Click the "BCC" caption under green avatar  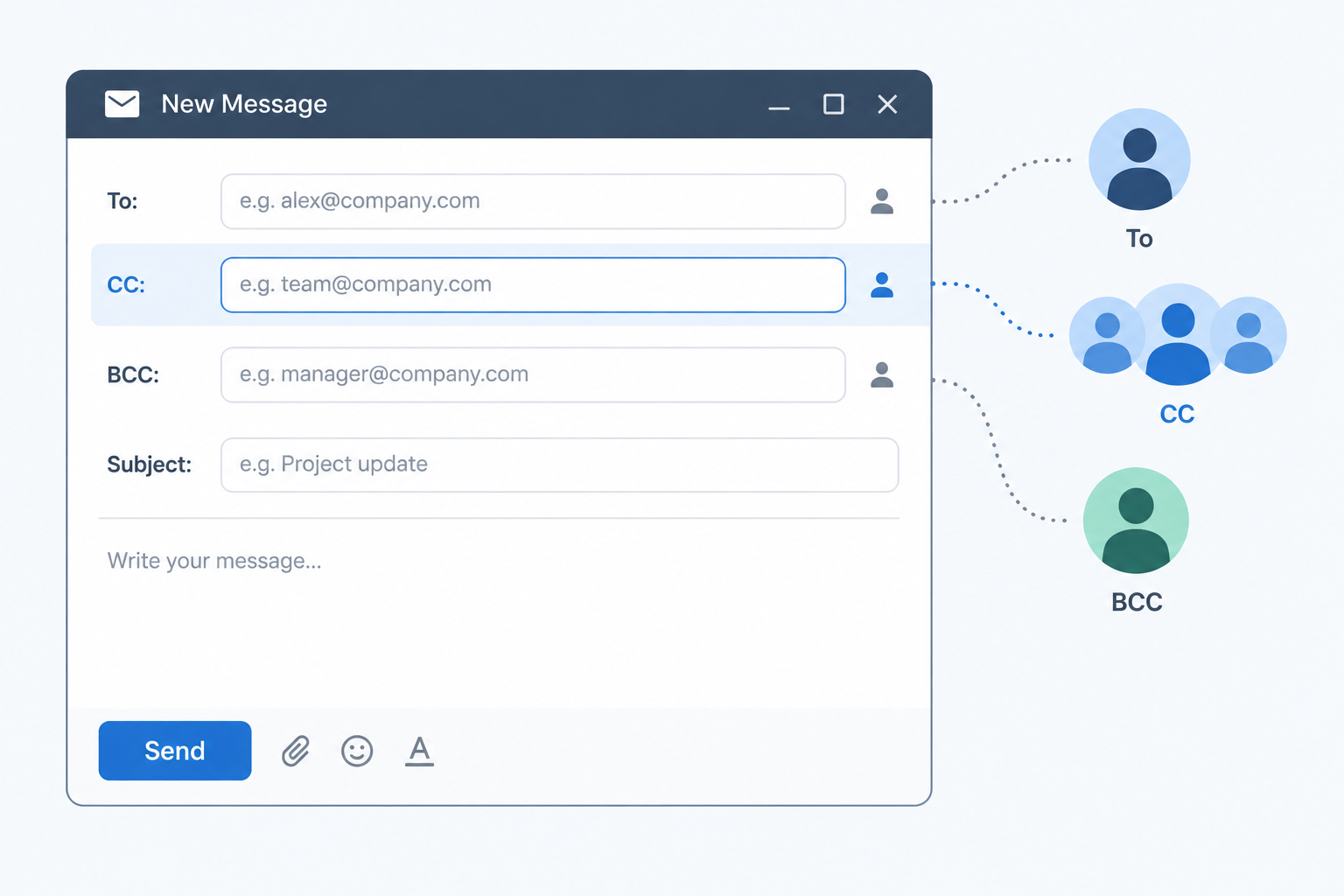click(1137, 602)
